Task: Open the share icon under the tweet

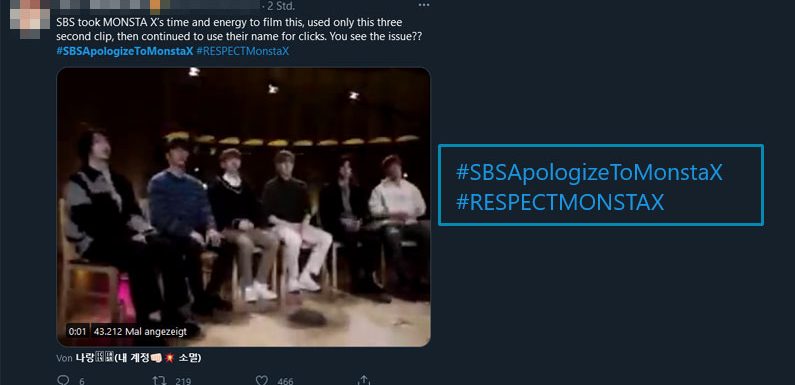Action: click(364, 380)
